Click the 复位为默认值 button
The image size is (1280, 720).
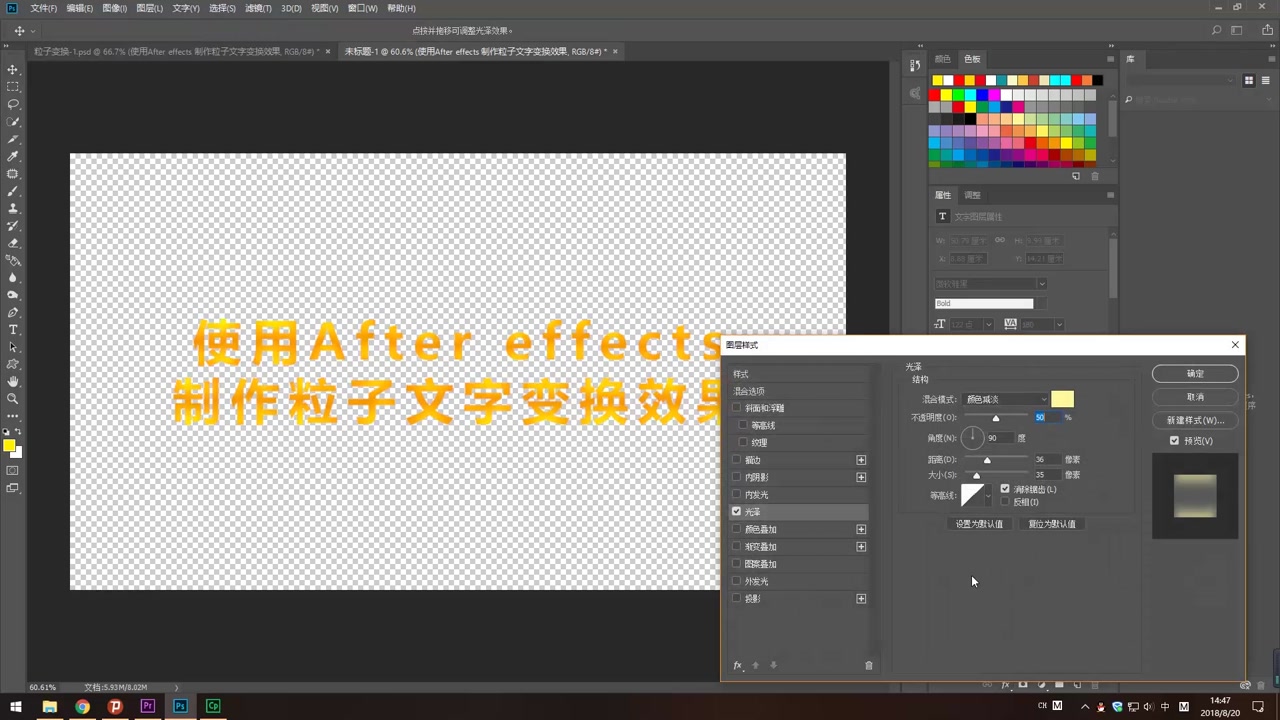click(1052, 524)
